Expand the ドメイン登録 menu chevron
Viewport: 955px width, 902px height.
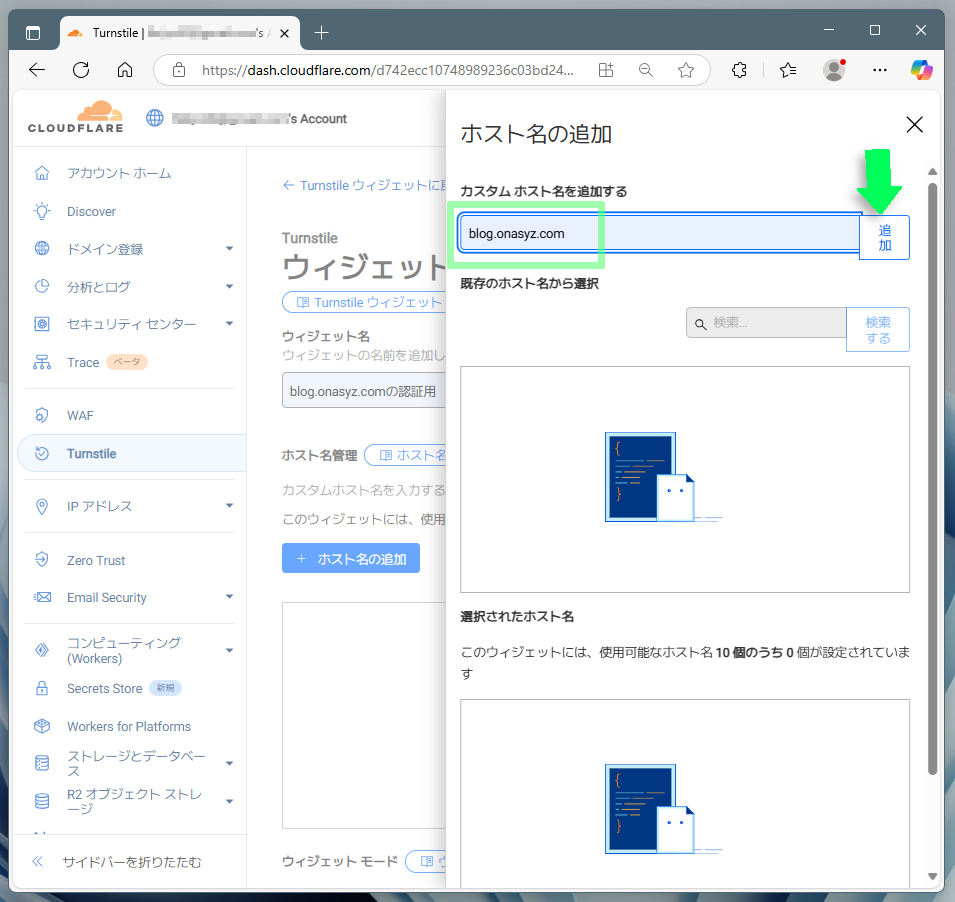click(x=229, y=248)
